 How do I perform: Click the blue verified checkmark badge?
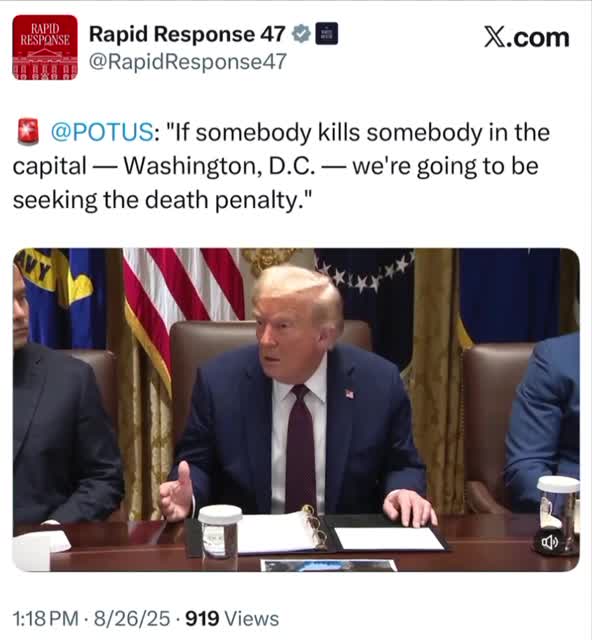pyautogui.click(x=301, y=34)
